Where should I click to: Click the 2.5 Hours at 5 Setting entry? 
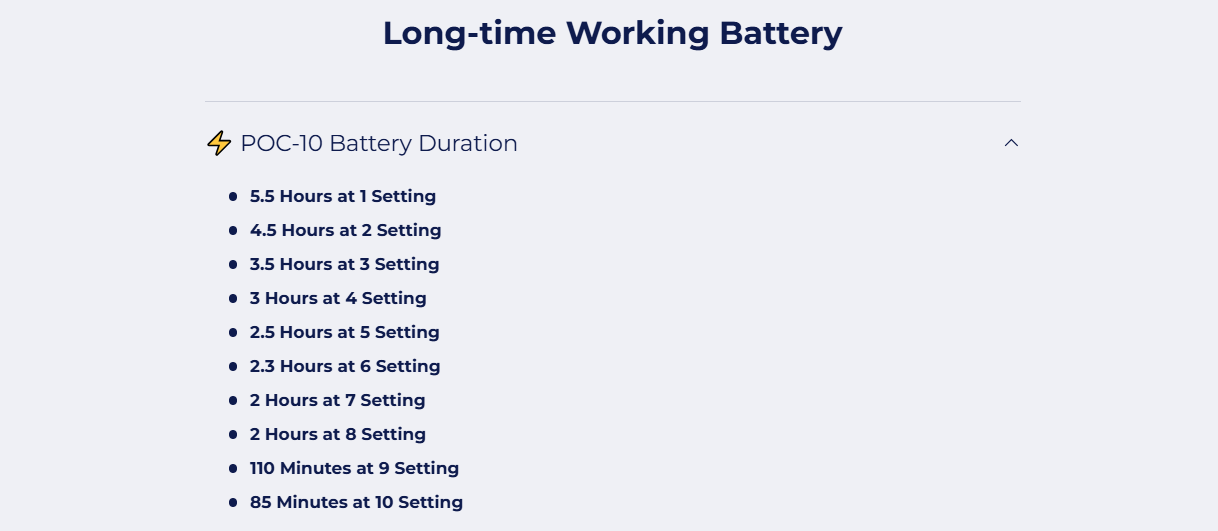(344, 332)
